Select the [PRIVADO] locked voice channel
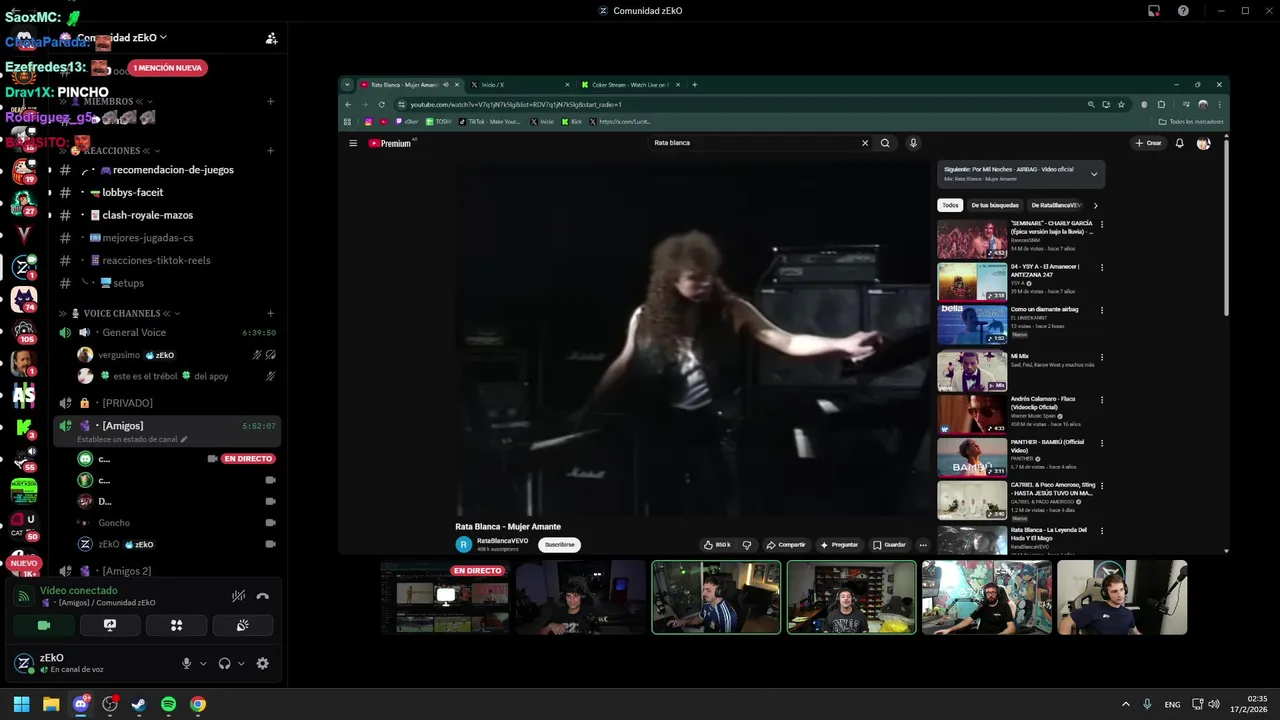This screenshot has height=720, width=1280. (x=167, y=403)
